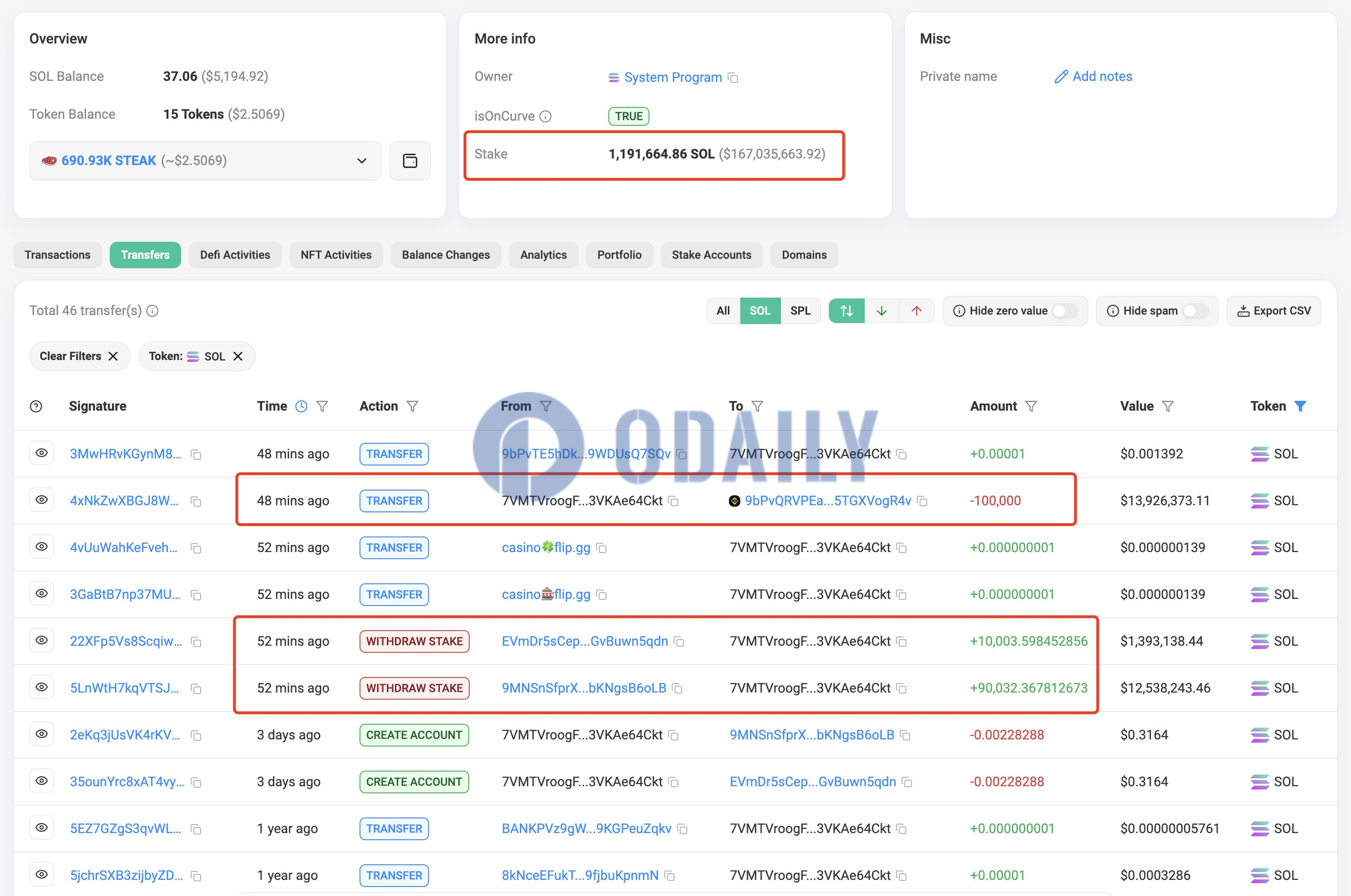Switch Time column format via clock icon
This screenshot has height=896, width=1351.
(x=301, y=406)
